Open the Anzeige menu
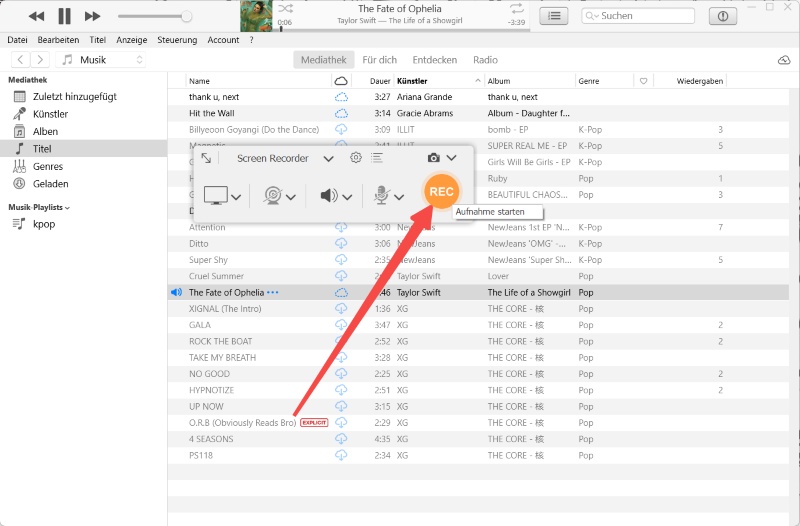Screen dimensions: 800x526 (x=132, y=40)
